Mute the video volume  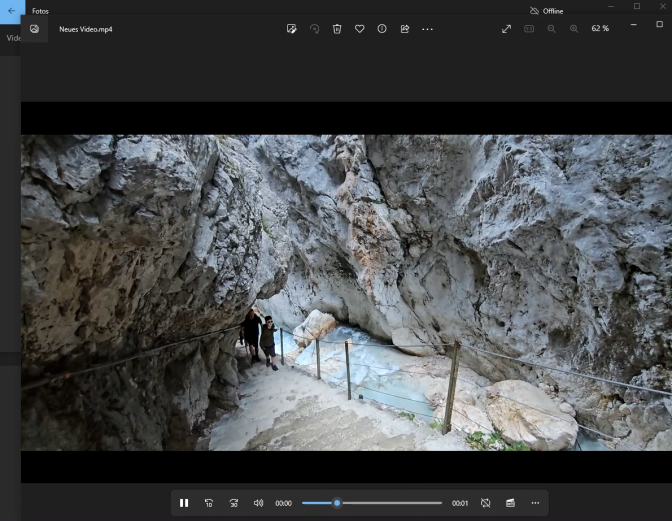[258, 503]
